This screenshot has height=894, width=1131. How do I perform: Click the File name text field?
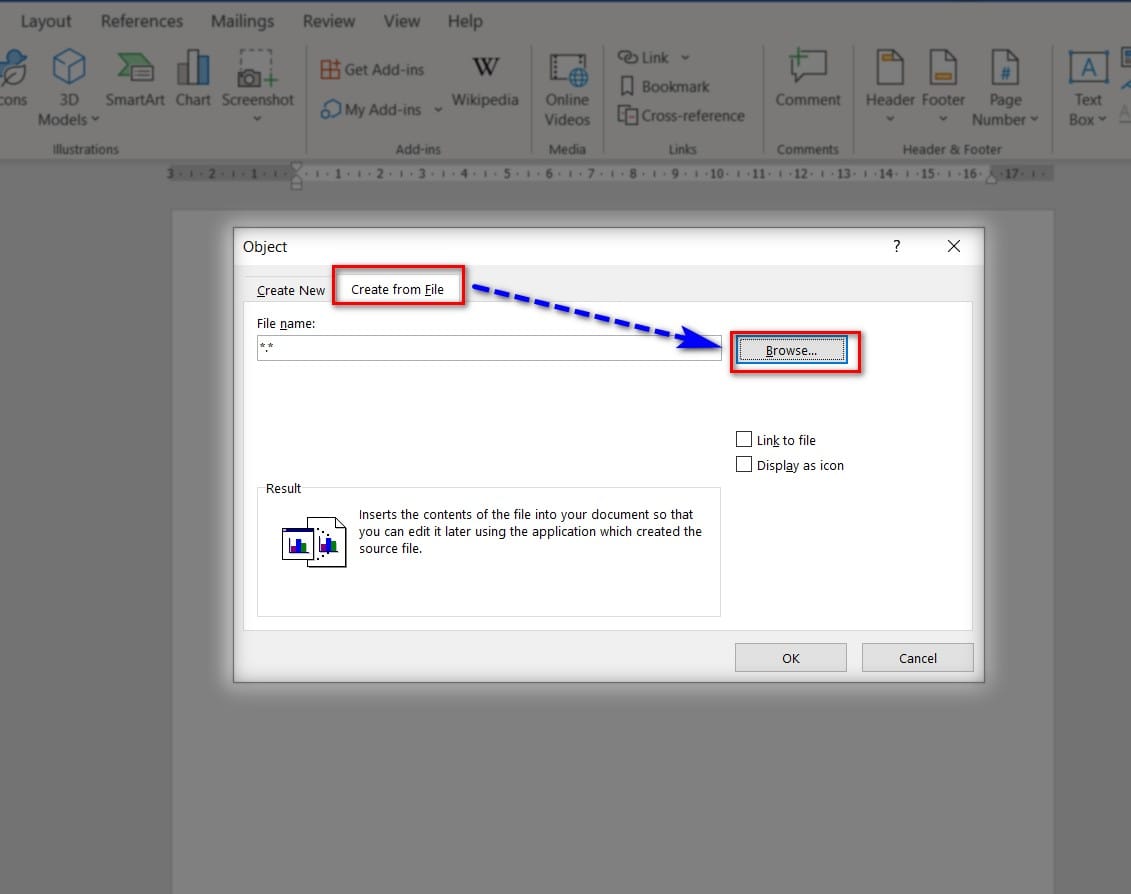[488, 348]
